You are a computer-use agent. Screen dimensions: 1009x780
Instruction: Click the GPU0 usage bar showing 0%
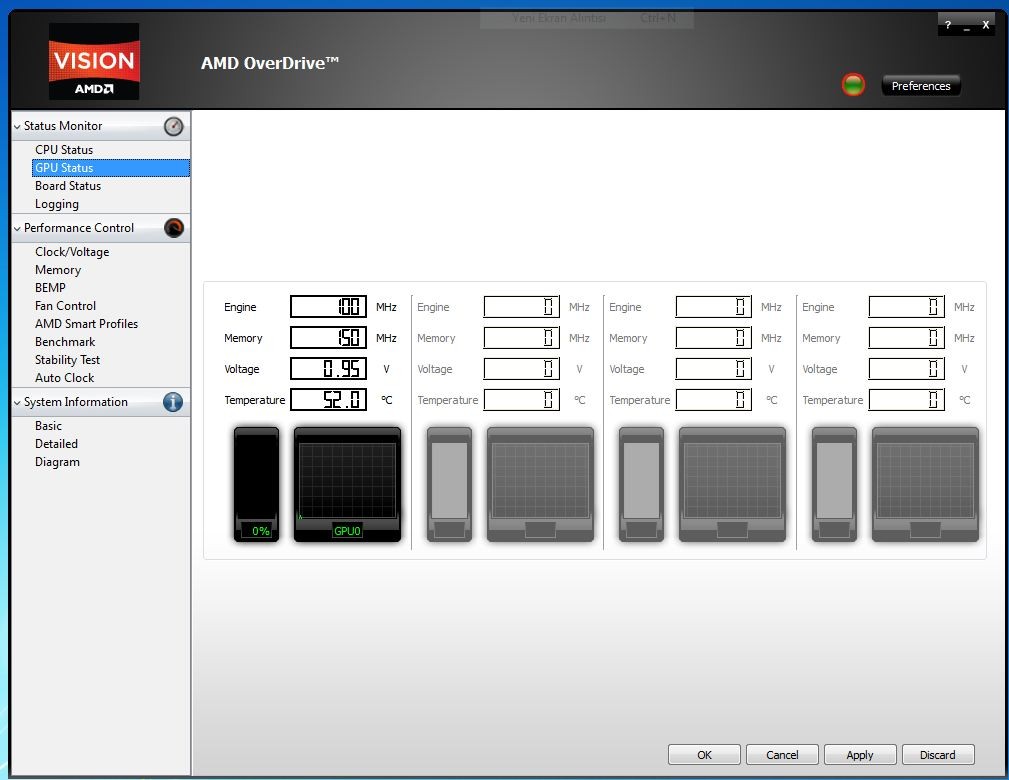pyautogui.click(x=256, y=484)
